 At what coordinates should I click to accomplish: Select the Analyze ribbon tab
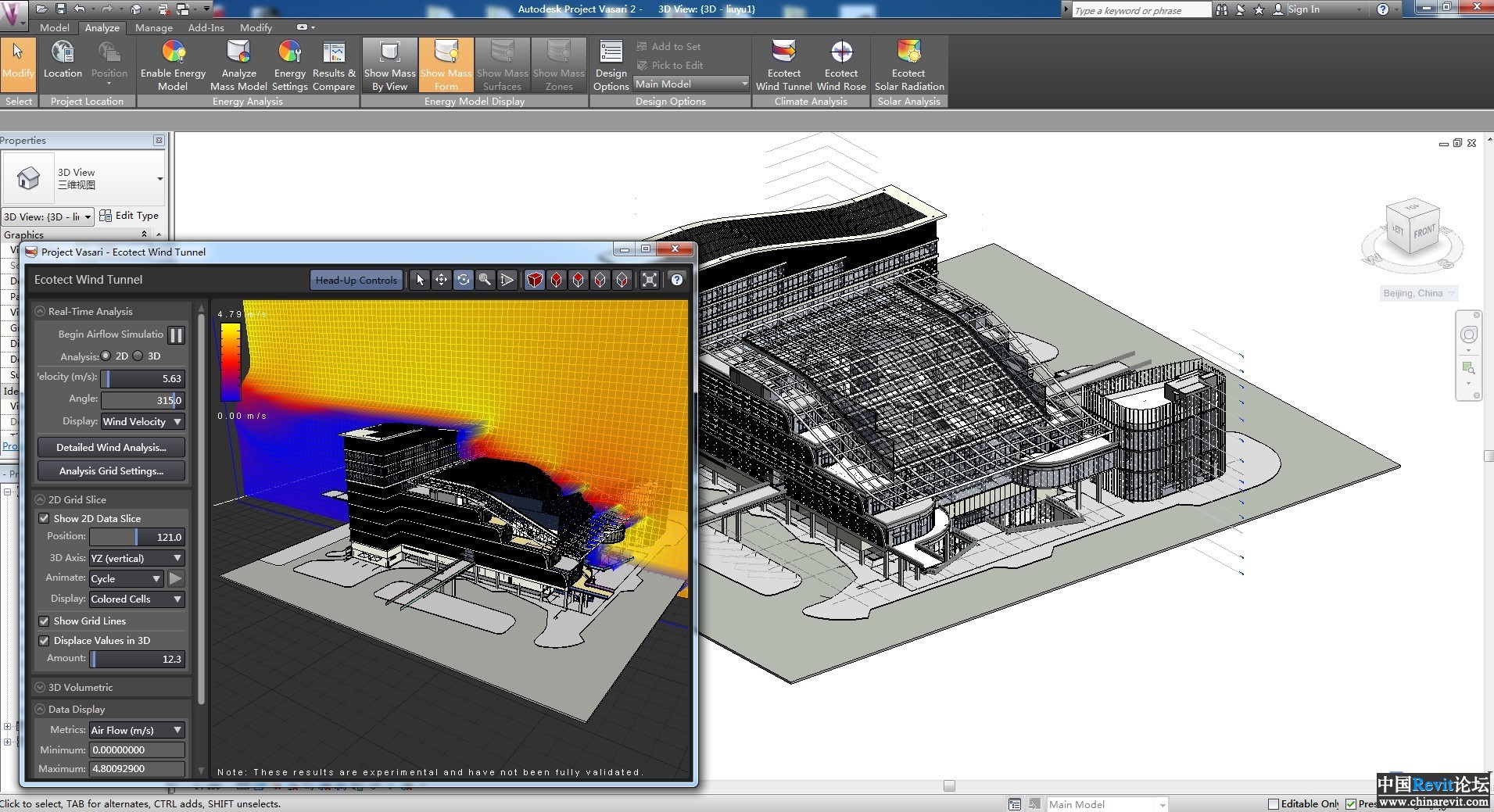pos(102,27)
